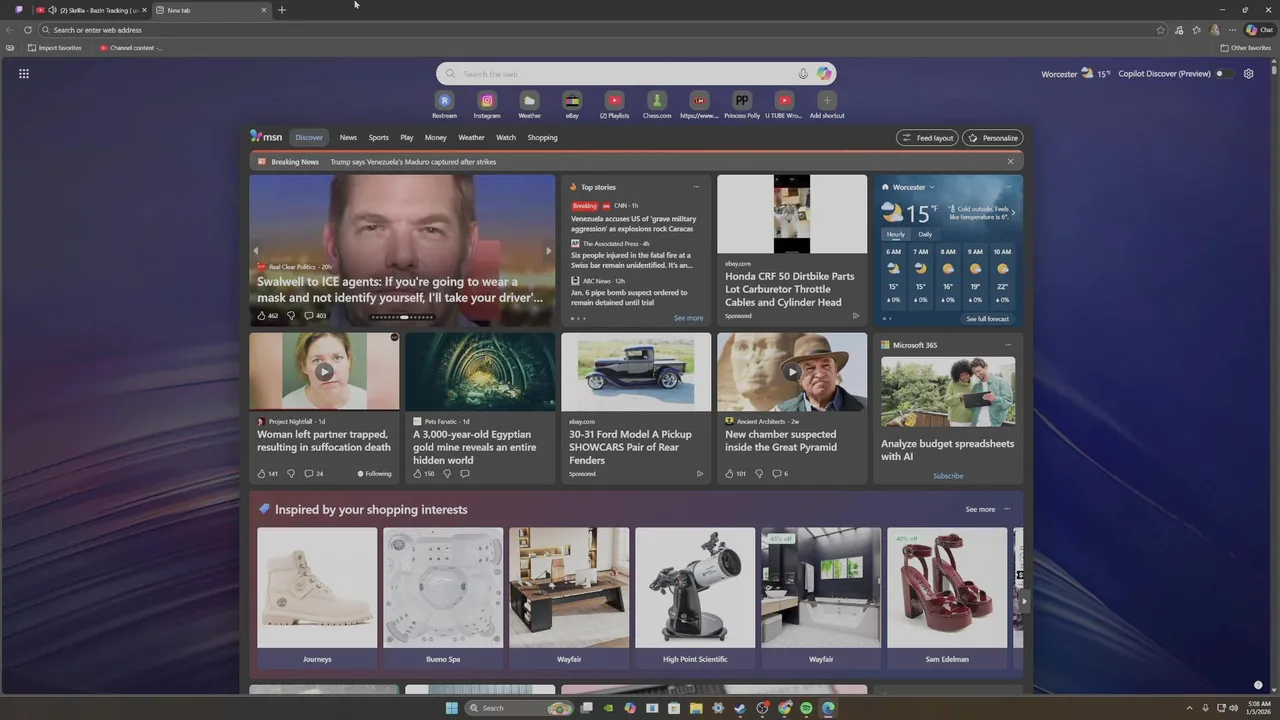Open the Copilot icon in search box
This screenshot has height=720, width=1280.
click(x=824, y=74)
